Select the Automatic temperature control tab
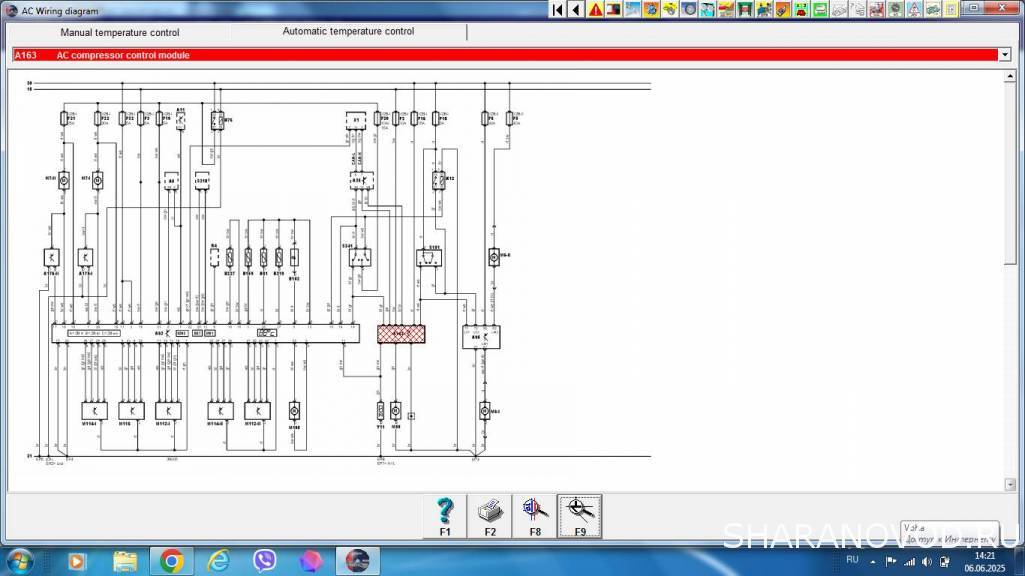Viewport: 1025px width, 576px height. tap(348, 31)
